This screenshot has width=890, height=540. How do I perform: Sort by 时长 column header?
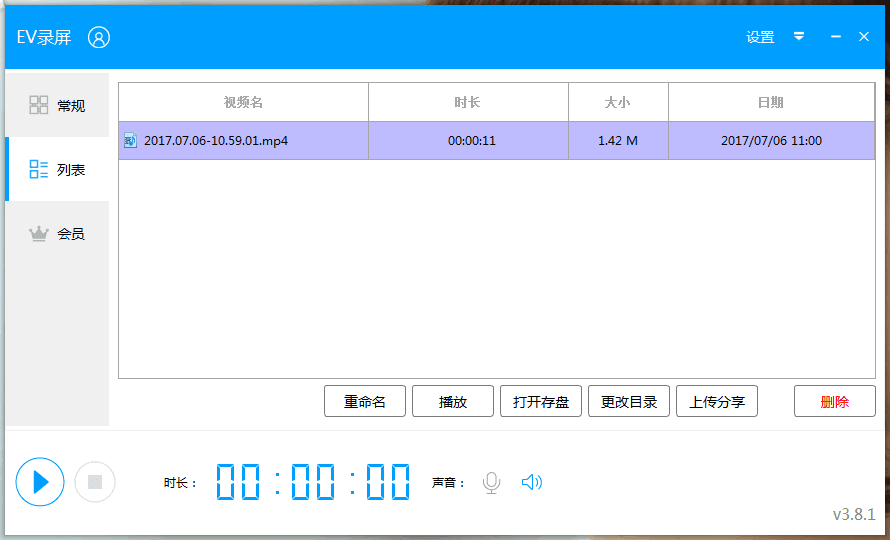pos(467,102)
